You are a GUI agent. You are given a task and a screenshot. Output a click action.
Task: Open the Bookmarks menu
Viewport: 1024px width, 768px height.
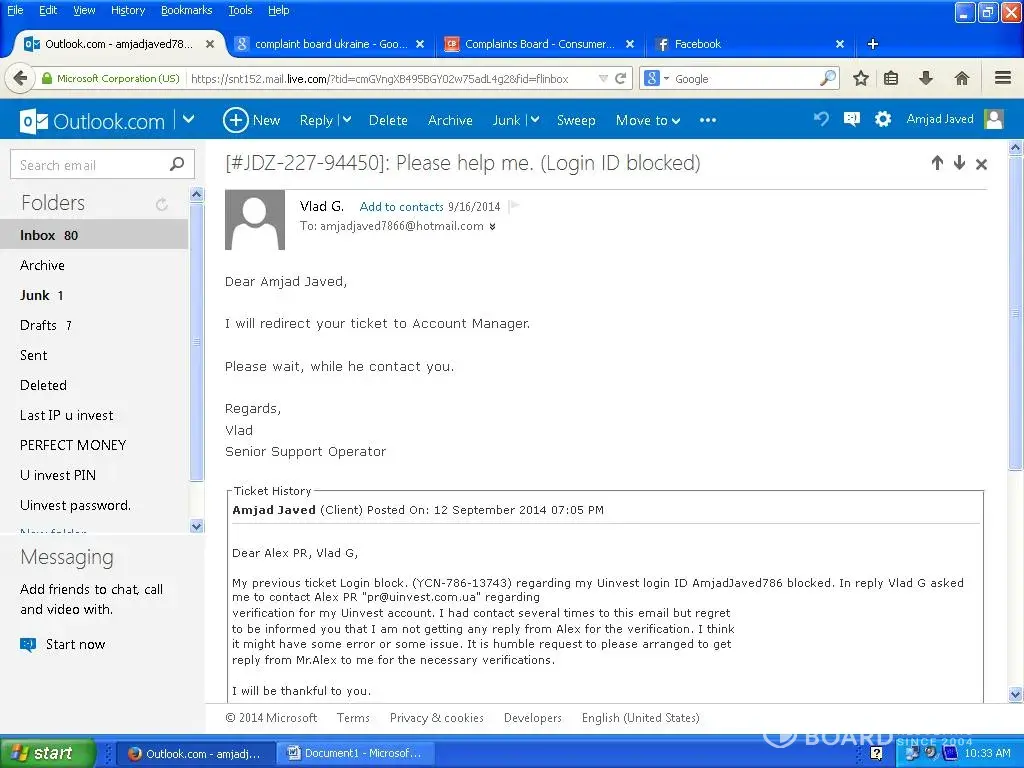tap(186, 10)
